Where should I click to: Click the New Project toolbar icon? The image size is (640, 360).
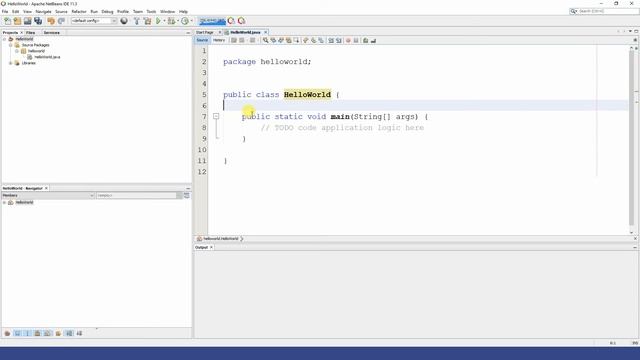(17, 21)
